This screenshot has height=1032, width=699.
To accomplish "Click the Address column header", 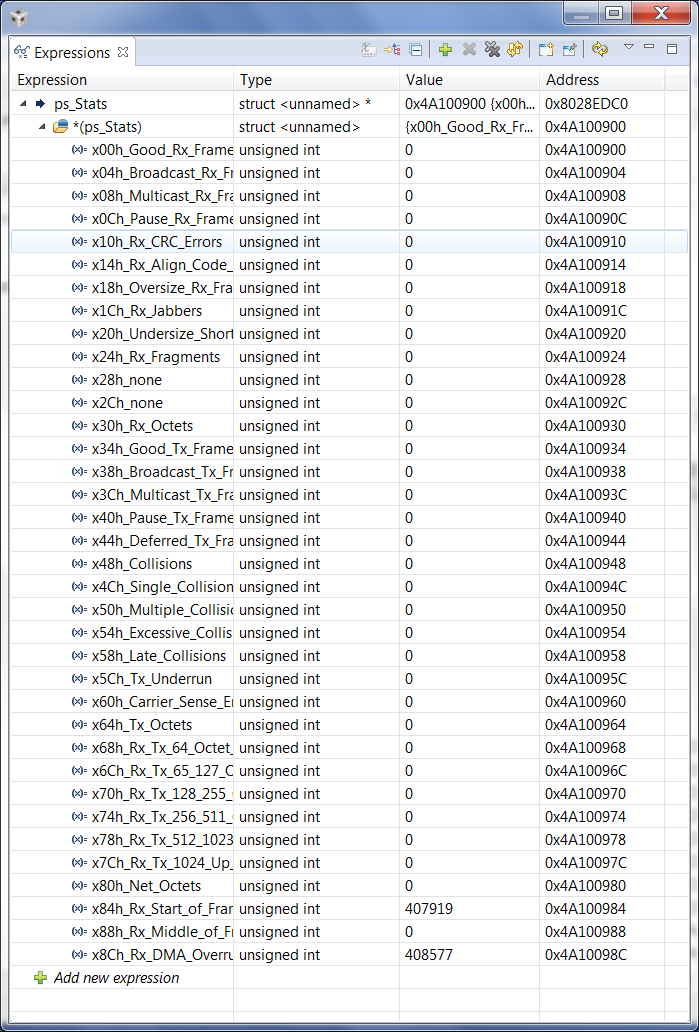I will tap(602, 80).
